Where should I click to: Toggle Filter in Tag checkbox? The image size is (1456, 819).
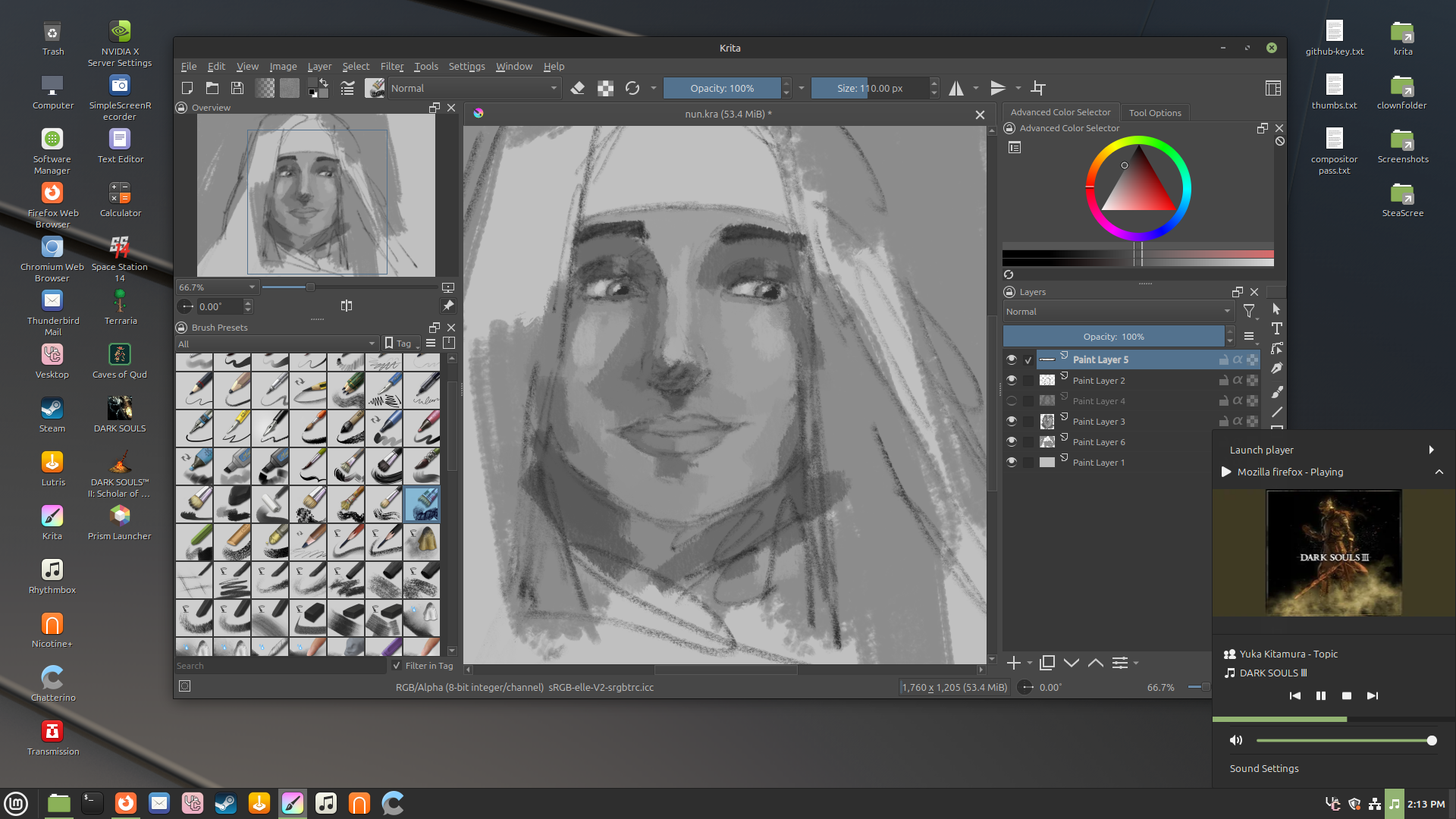pos(397,665)
